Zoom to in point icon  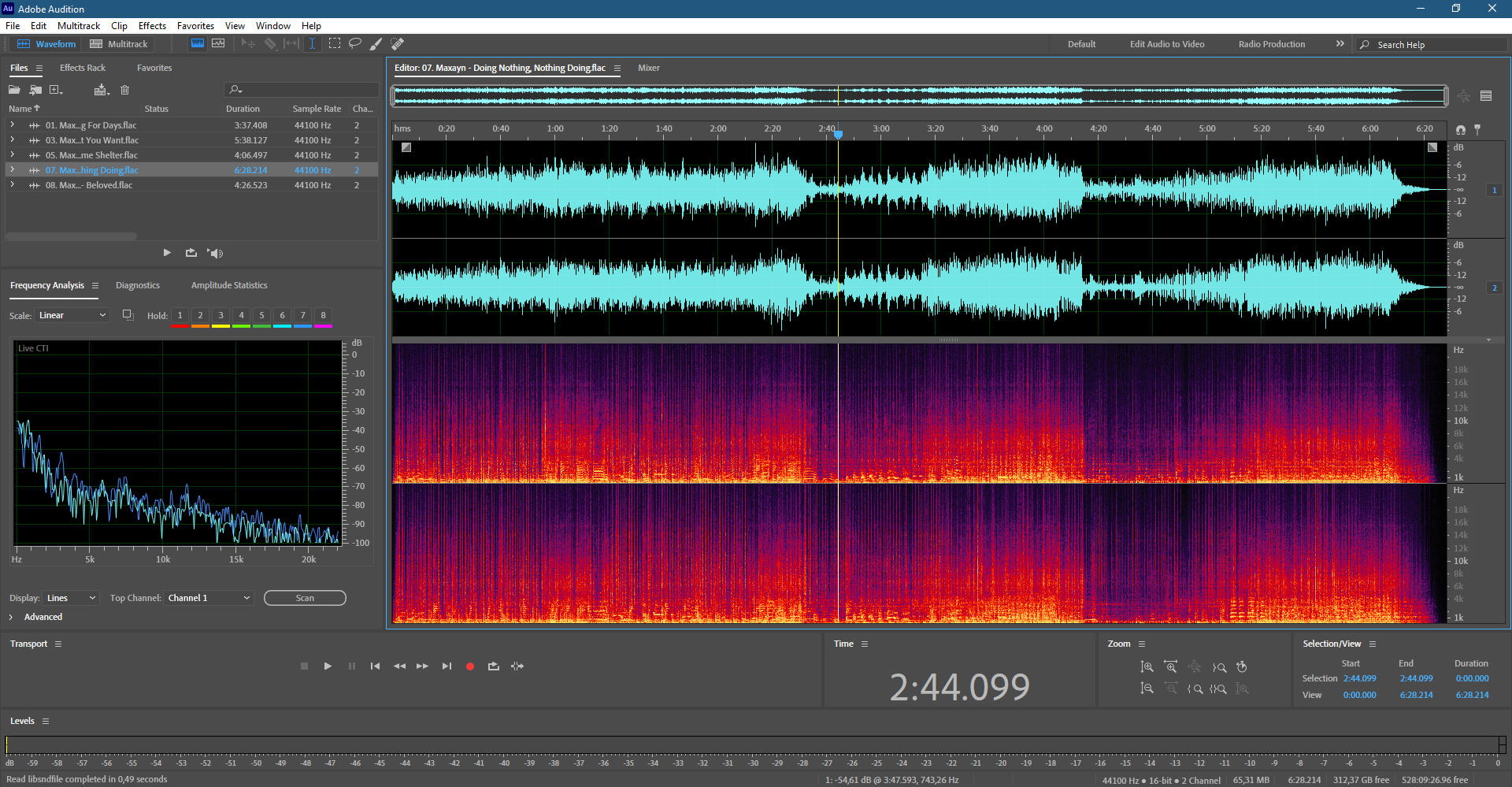pos(1195,689)
